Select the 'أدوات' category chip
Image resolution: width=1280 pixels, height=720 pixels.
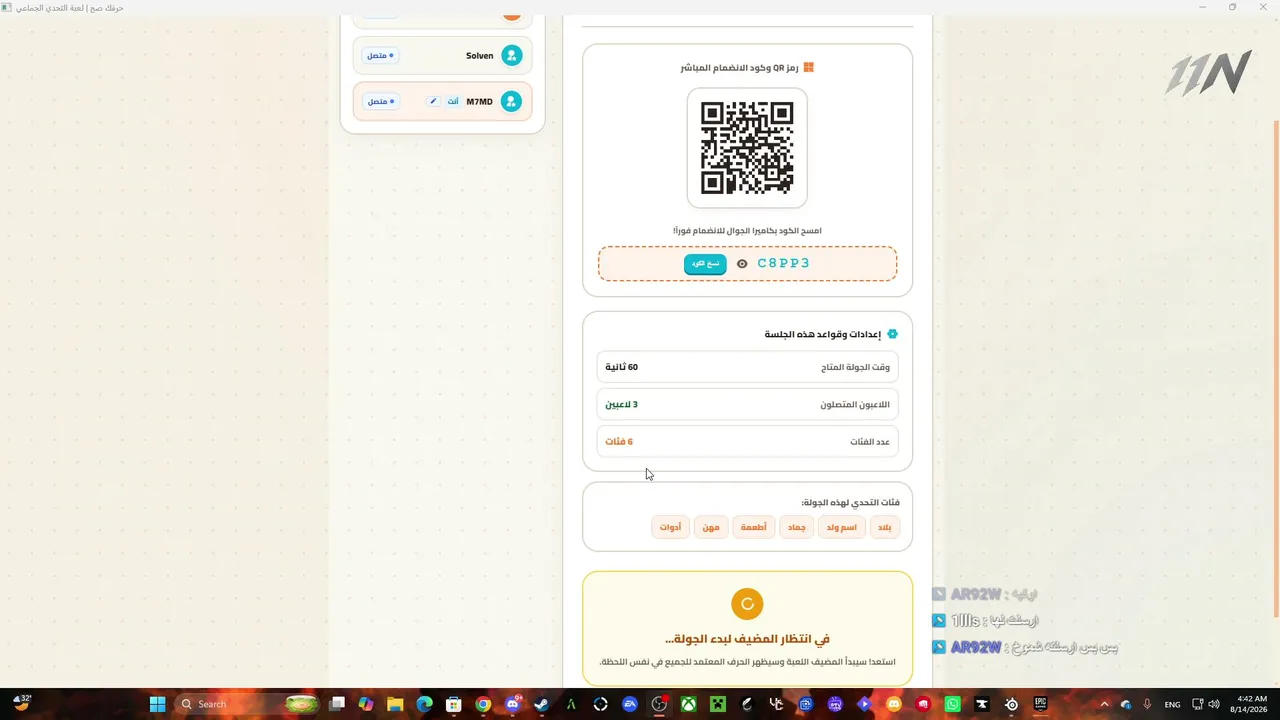pos(670,527)
